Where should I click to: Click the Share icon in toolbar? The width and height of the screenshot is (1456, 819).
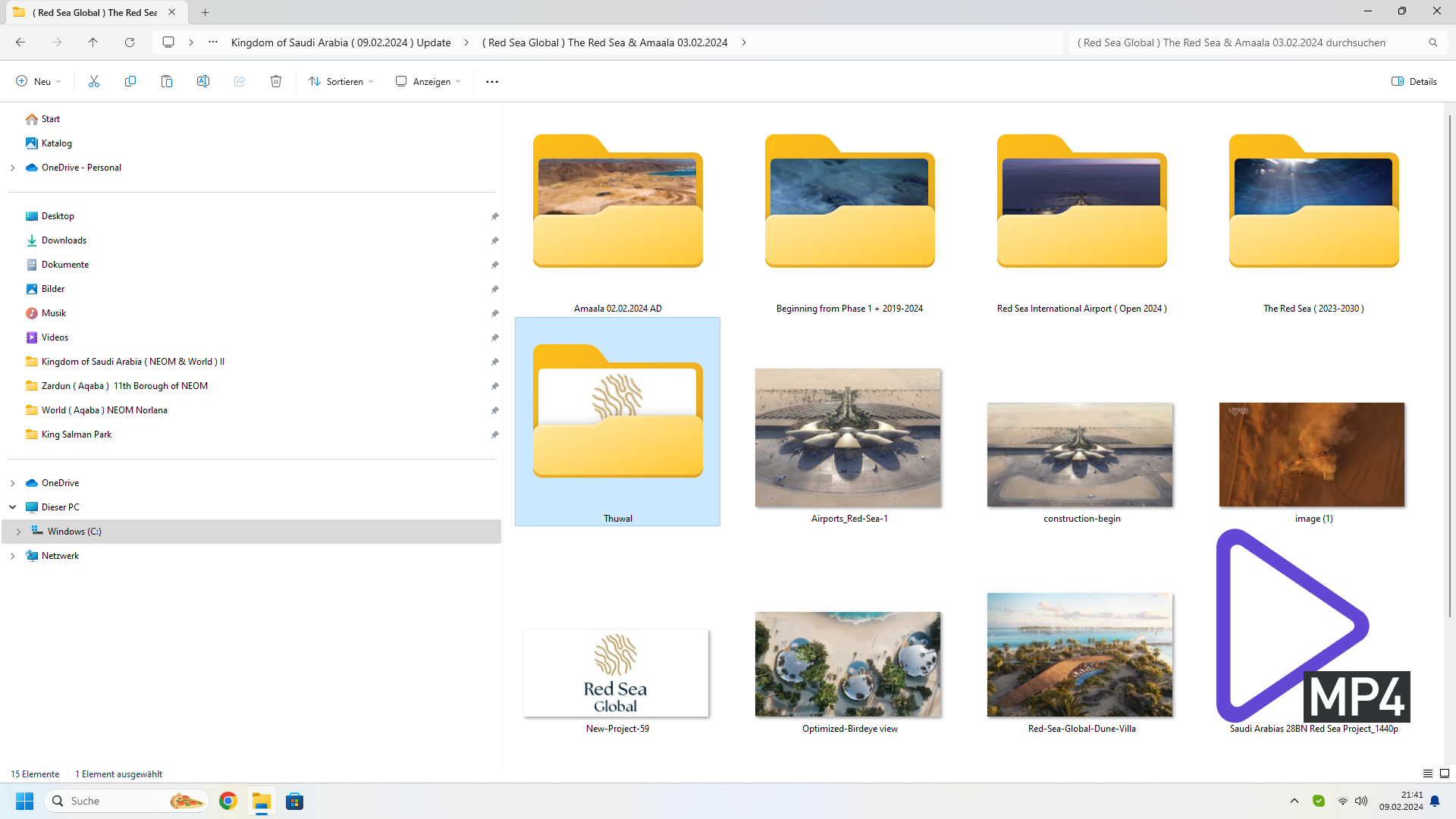coord(240,82)
